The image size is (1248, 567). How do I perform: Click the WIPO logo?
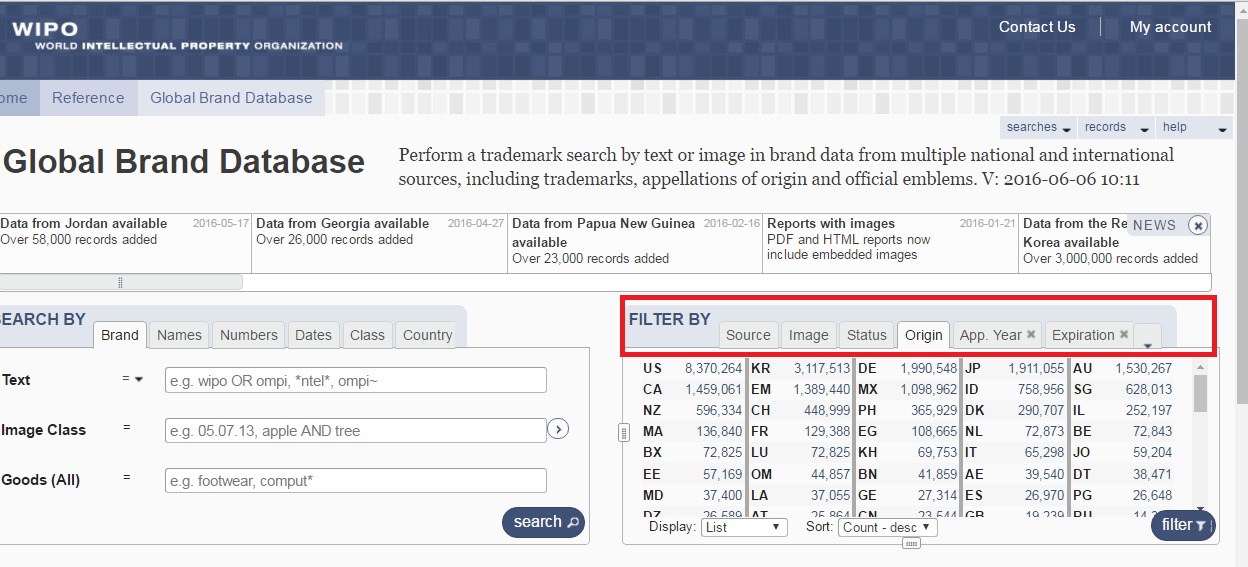177,36
